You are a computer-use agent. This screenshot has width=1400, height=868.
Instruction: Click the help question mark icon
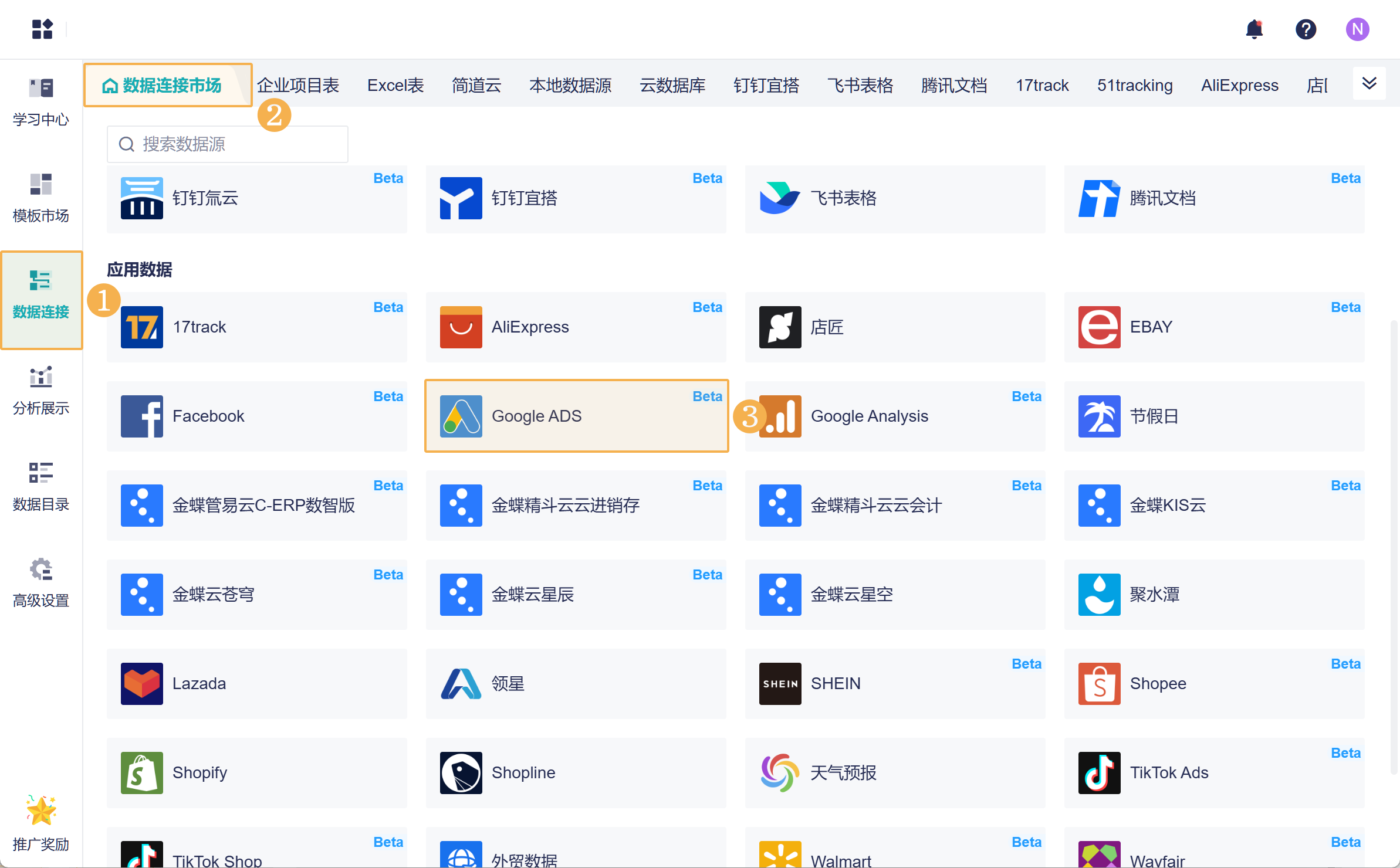tap(1306, 29)
